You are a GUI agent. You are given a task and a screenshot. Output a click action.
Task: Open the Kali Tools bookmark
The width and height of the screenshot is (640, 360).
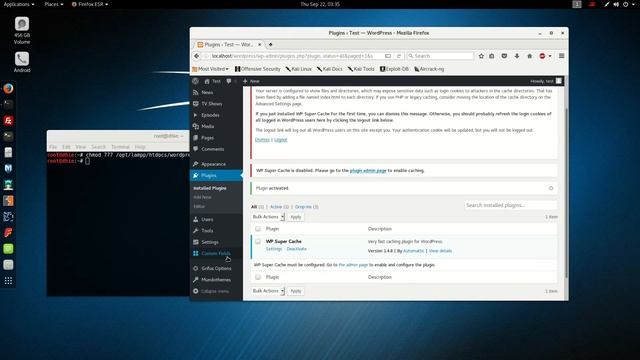pyautogui.click(x=361, y=69)
